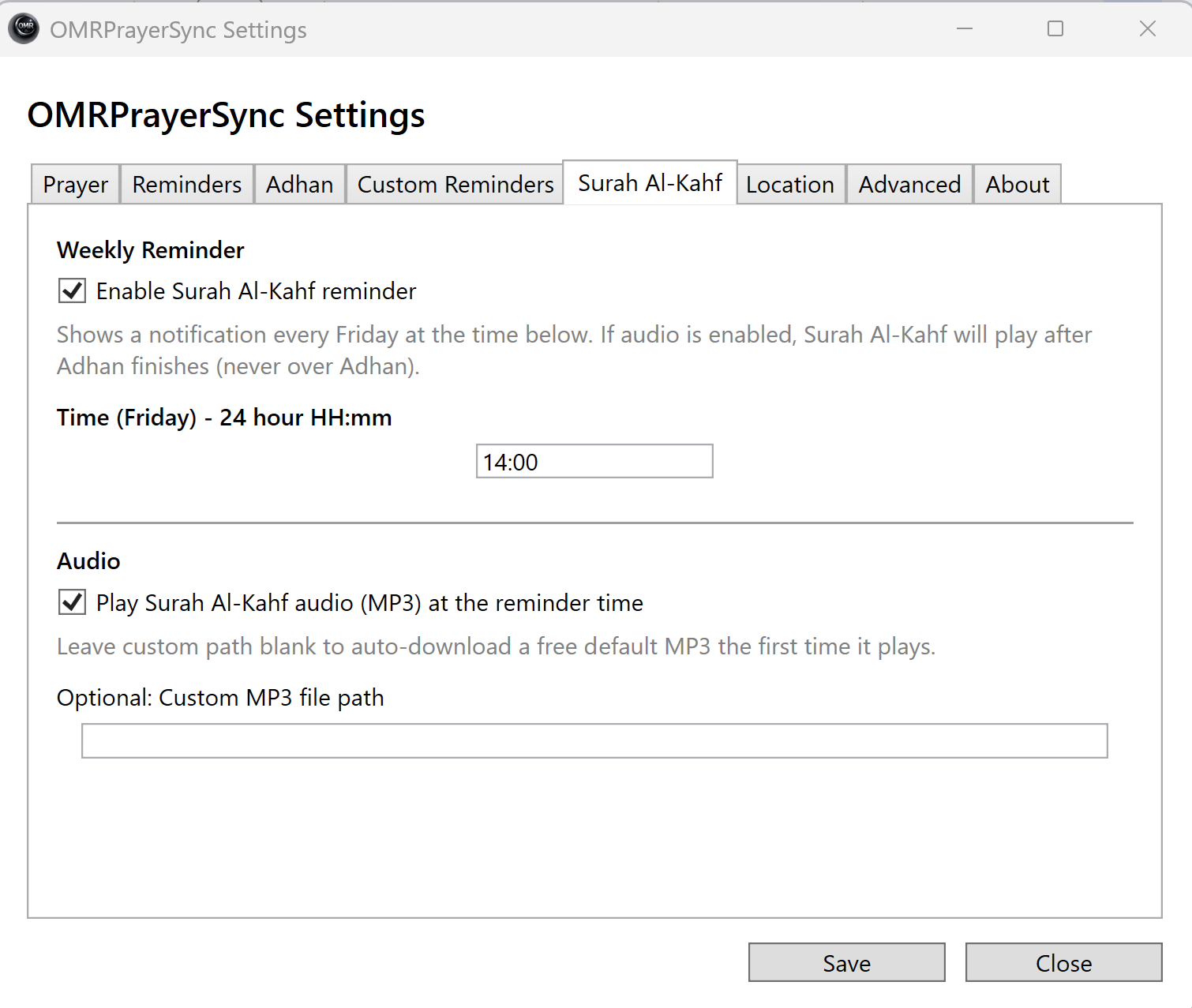Select the Surah Al-Kahf tab
Screen dimensions: 1192x1008
[650, 182]
